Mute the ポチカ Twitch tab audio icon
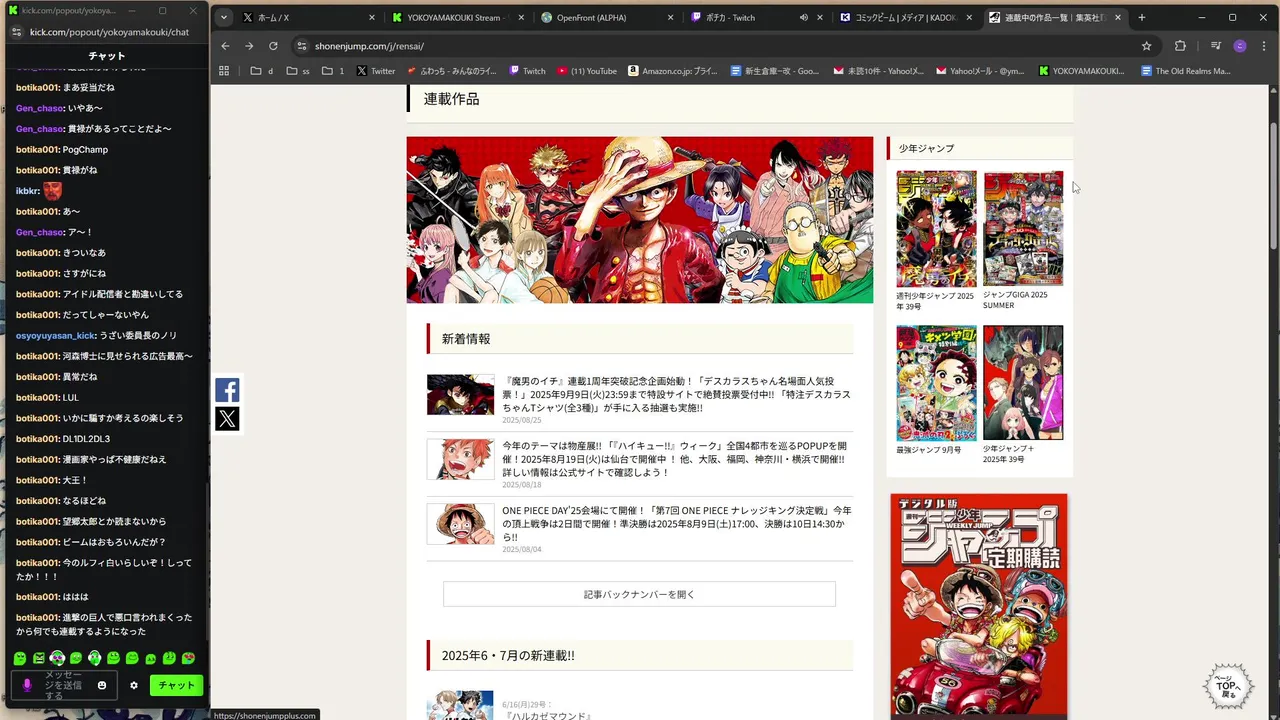The height and width of the screenshot is (720, 1280). coord(803,17)
